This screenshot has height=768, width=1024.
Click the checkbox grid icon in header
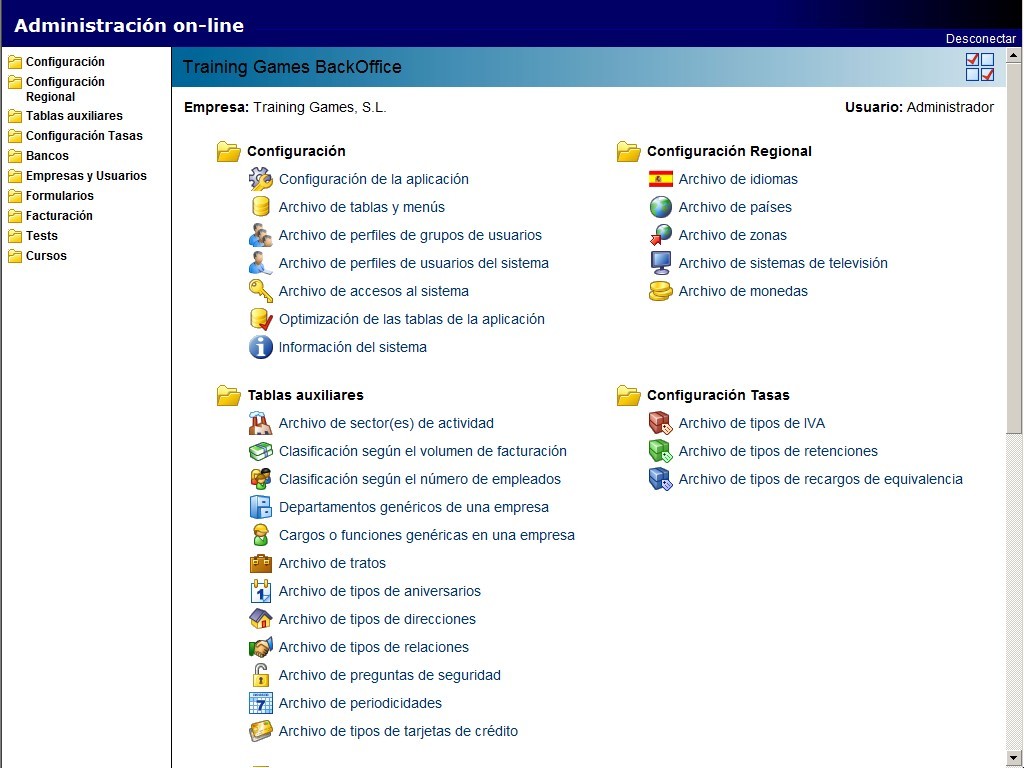979,67
